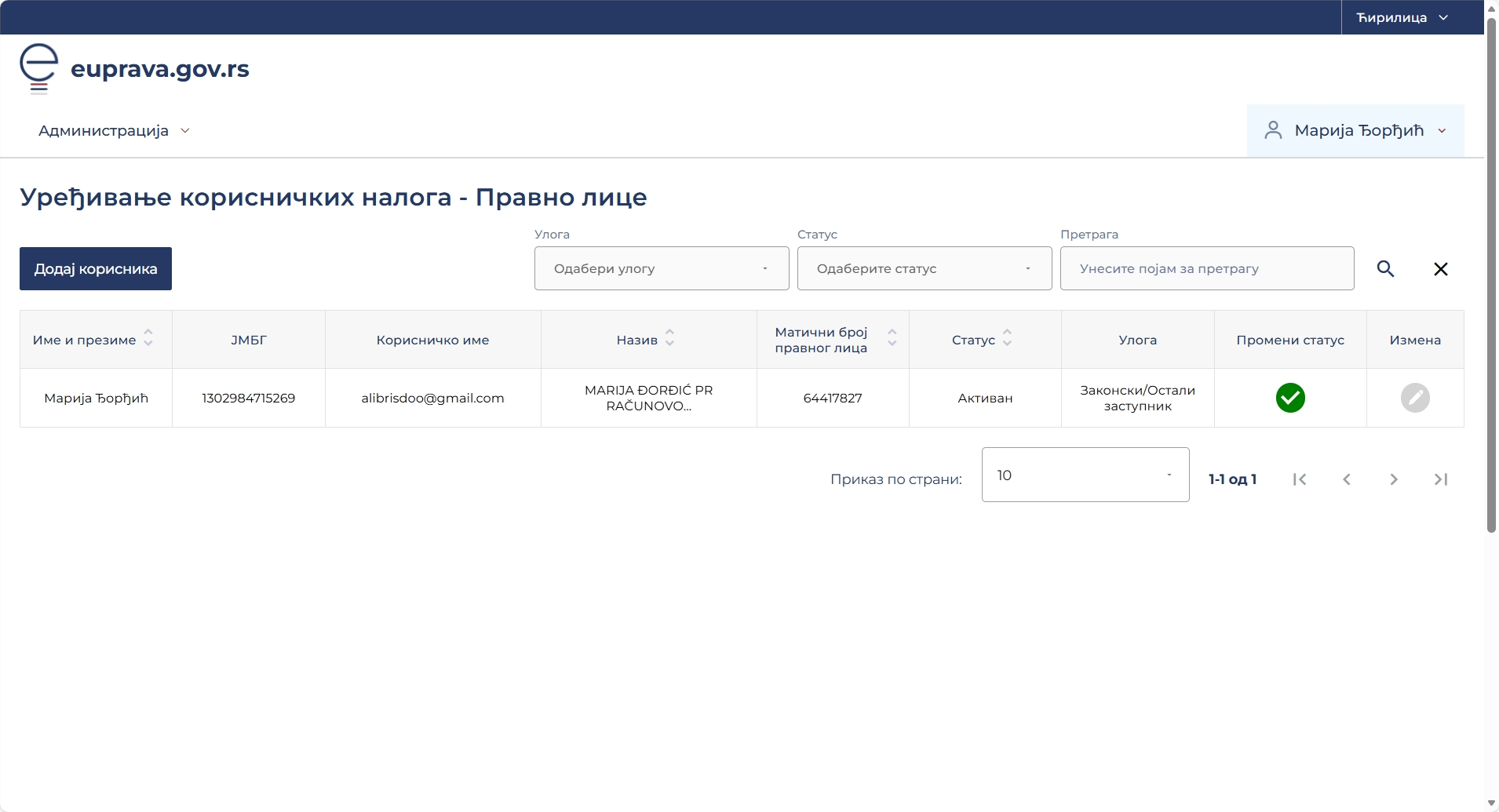
Task: Open the Одабери улогу dropdown
Action: point(661,268)
